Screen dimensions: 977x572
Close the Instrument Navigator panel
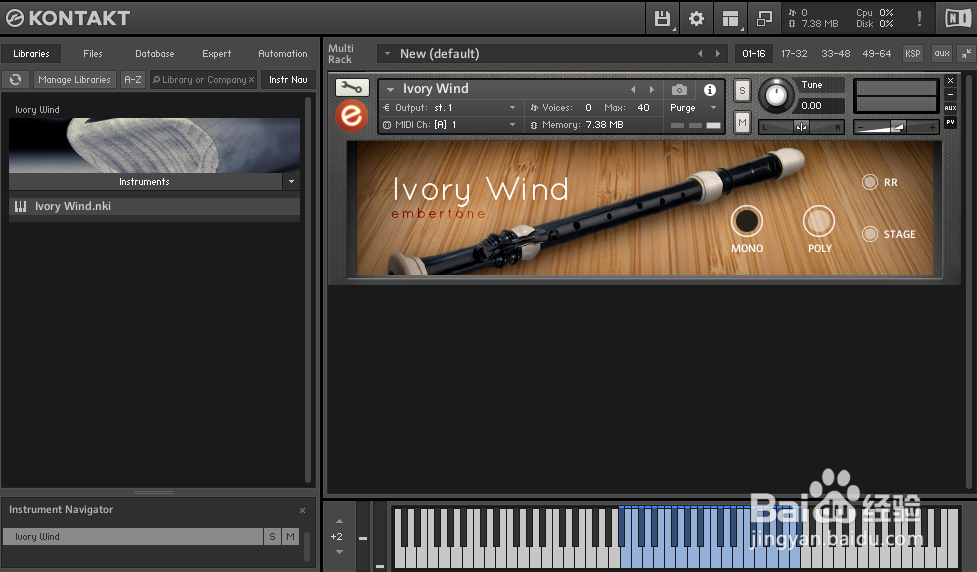click(302, 510)
